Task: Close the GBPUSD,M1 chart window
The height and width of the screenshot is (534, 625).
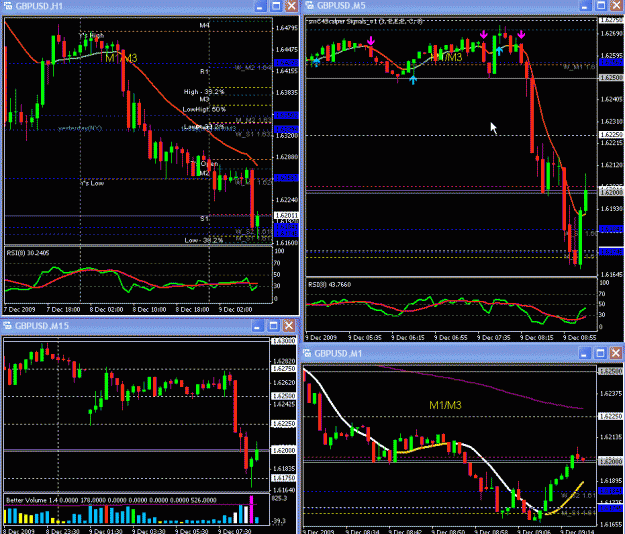Action: click(616, 353)
